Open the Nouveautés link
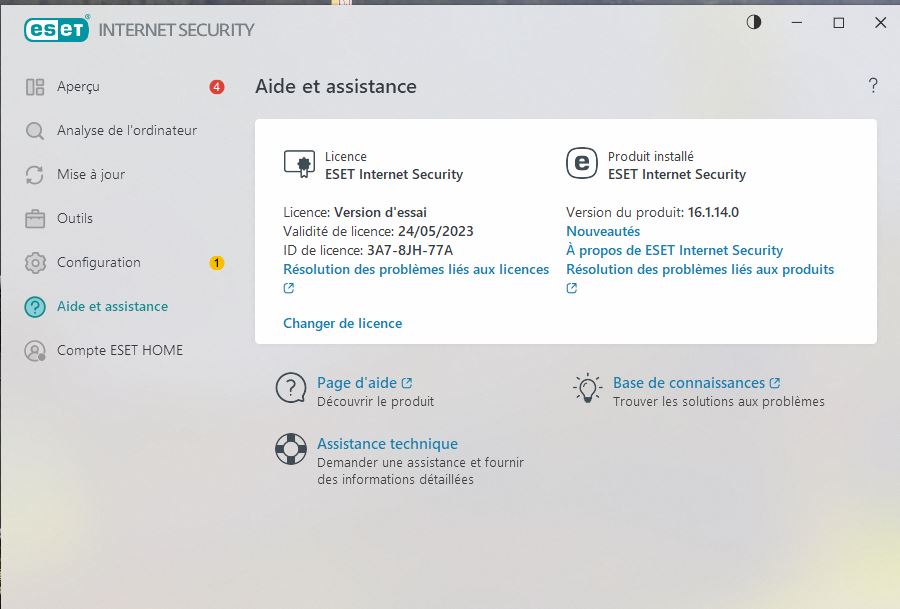The image size is (900, 609). point(603,231)
